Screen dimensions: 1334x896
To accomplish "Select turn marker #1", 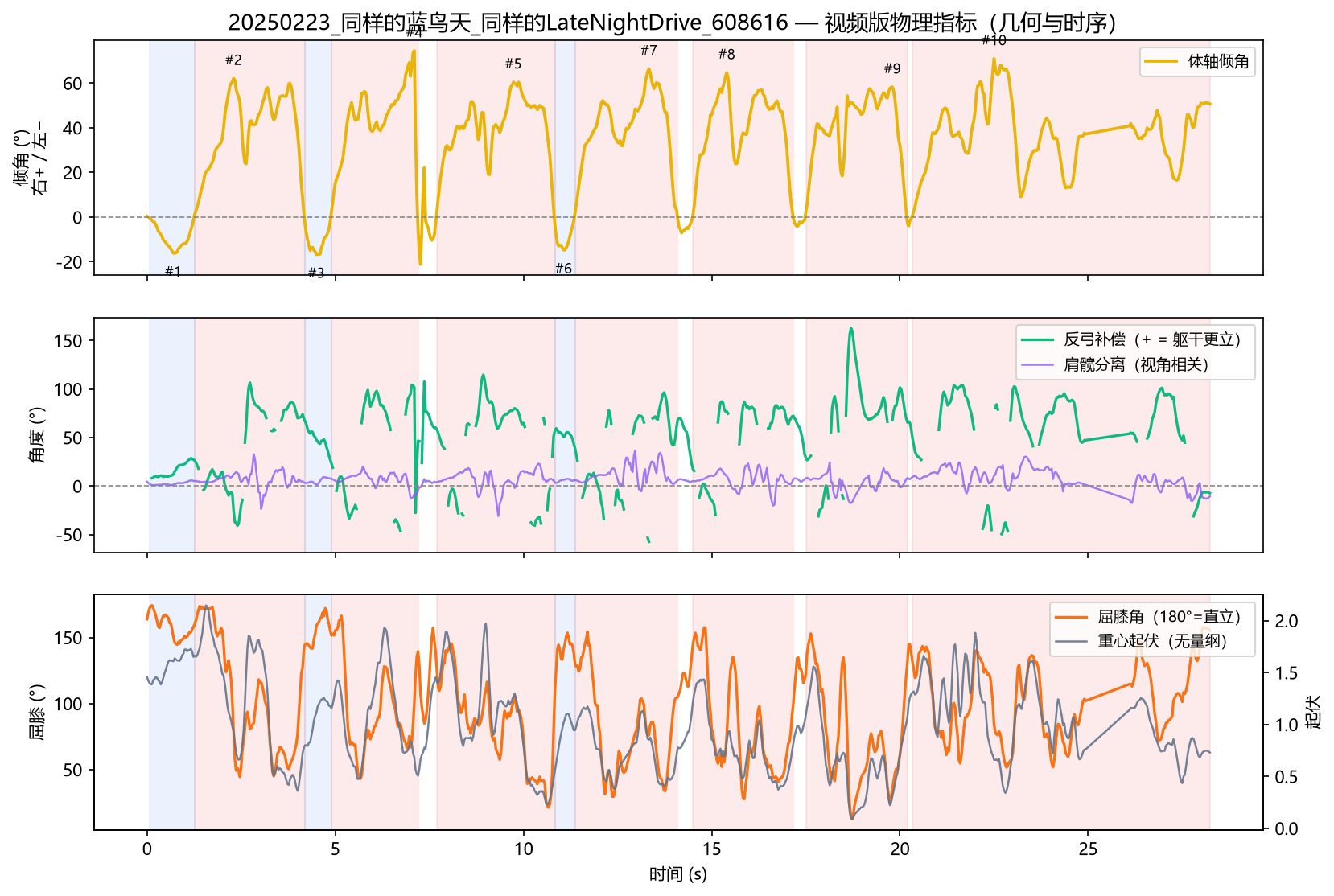I will tap(173, 271).
